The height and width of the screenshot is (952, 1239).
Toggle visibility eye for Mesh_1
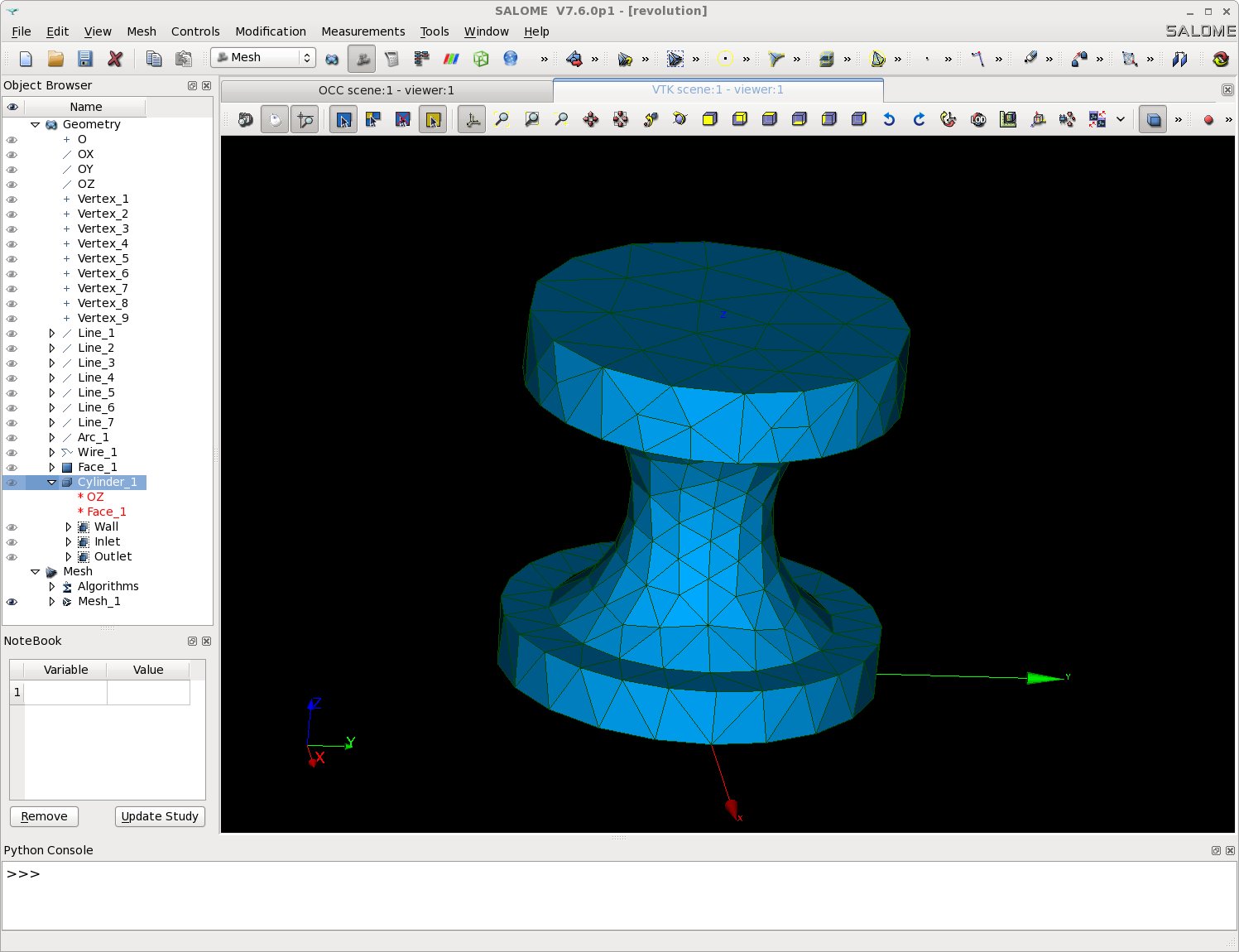[x=12, y=602]
